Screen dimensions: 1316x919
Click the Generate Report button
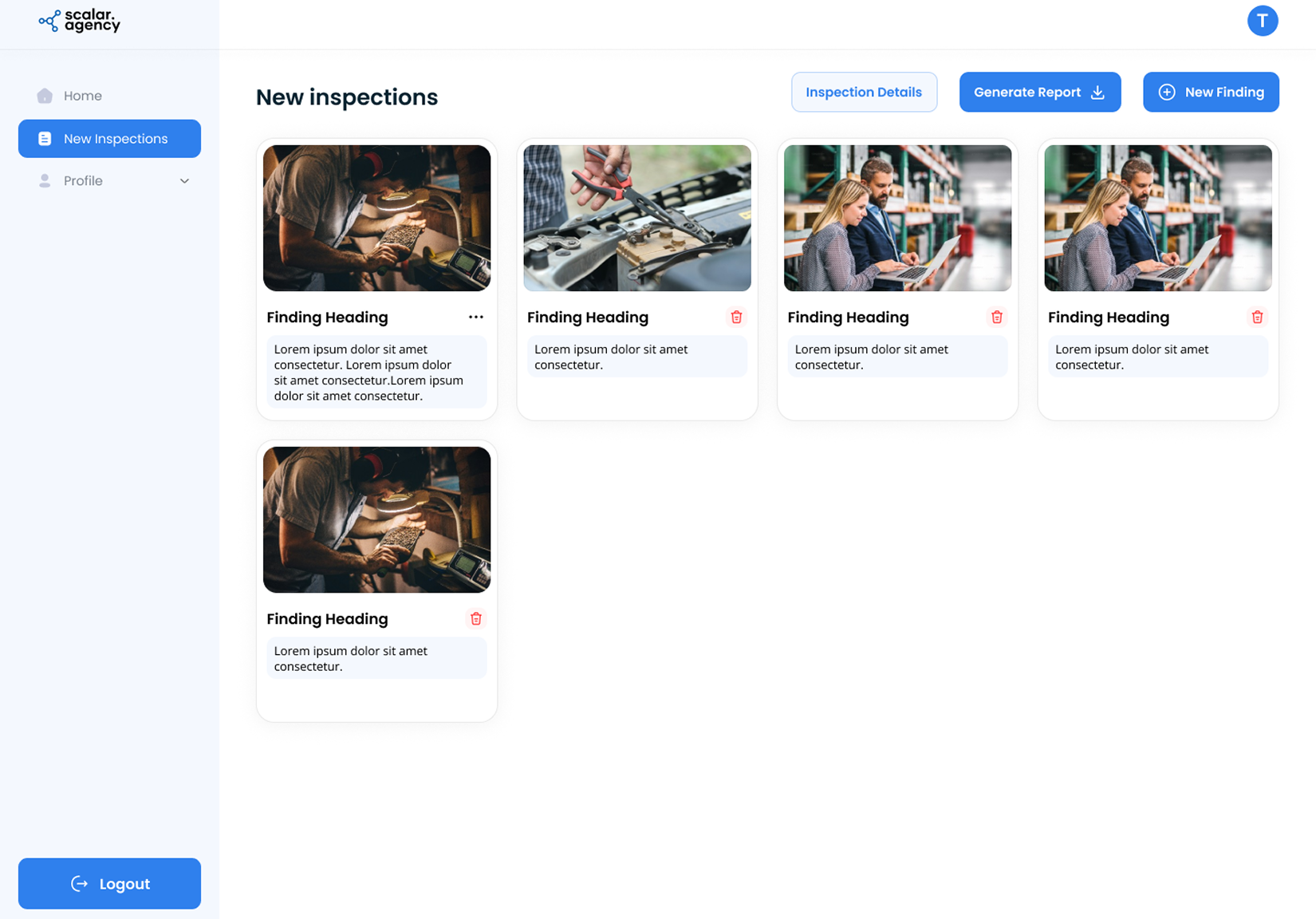click(x=1039, y=92)
